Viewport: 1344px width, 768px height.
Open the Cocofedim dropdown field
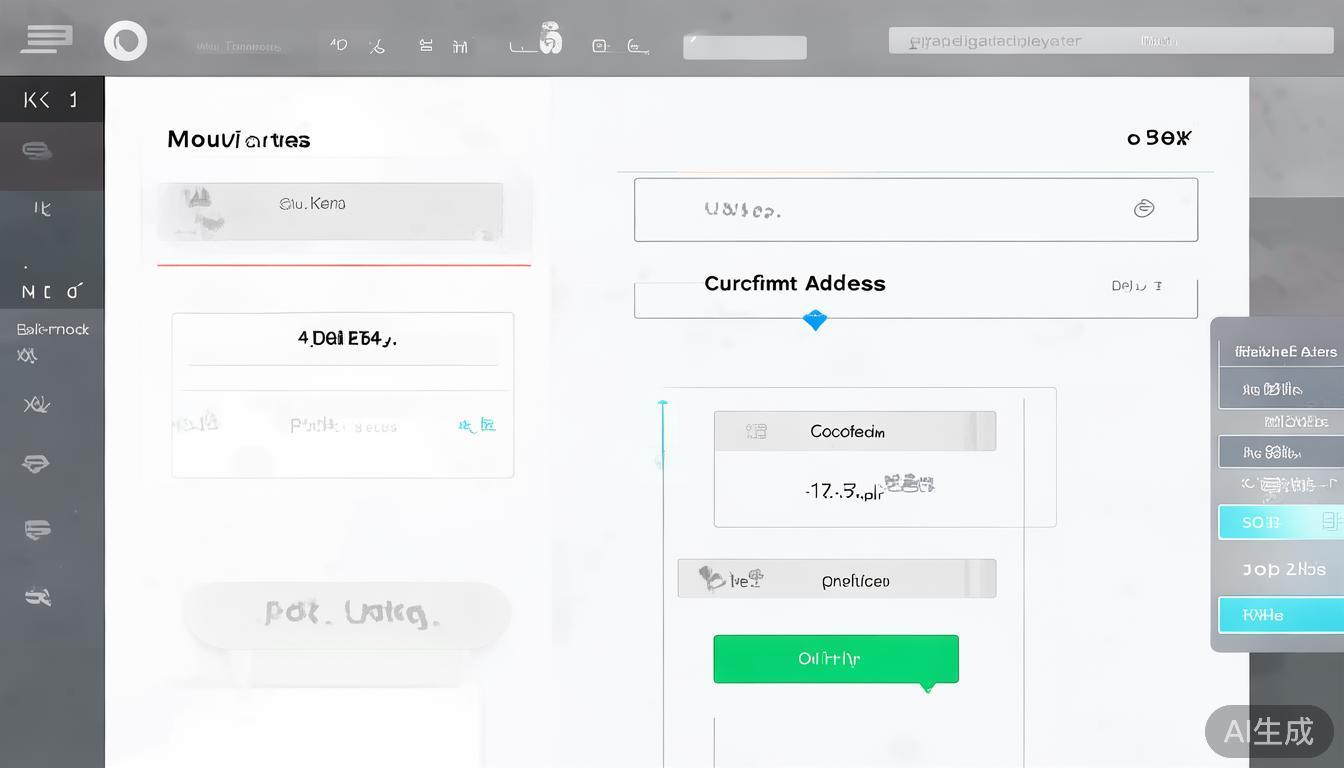coord(855,431)
